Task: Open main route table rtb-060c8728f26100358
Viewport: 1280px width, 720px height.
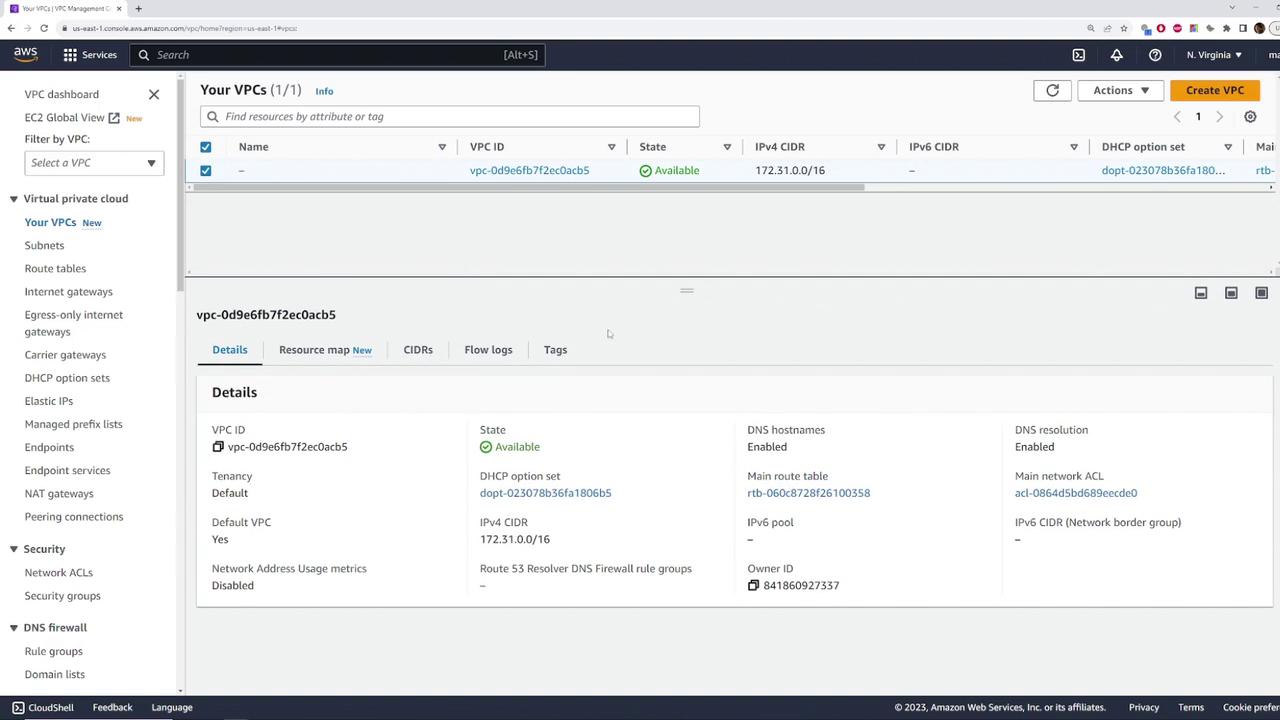Action: (x=808, y=493)
